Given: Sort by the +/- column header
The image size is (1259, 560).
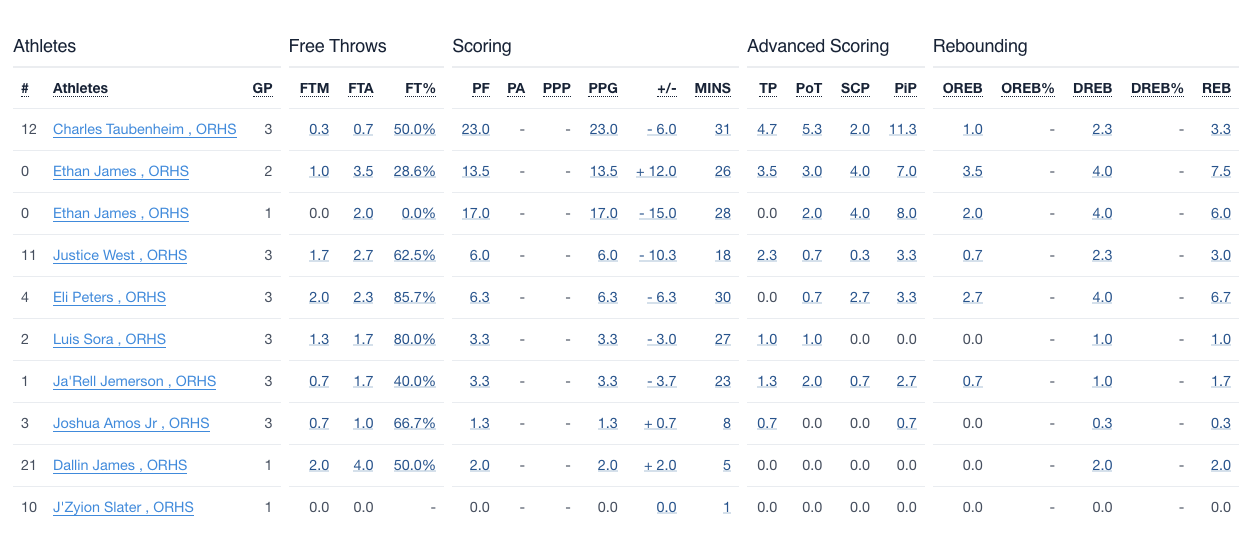Looking at the screenshot, I should [x=666, y=88].
